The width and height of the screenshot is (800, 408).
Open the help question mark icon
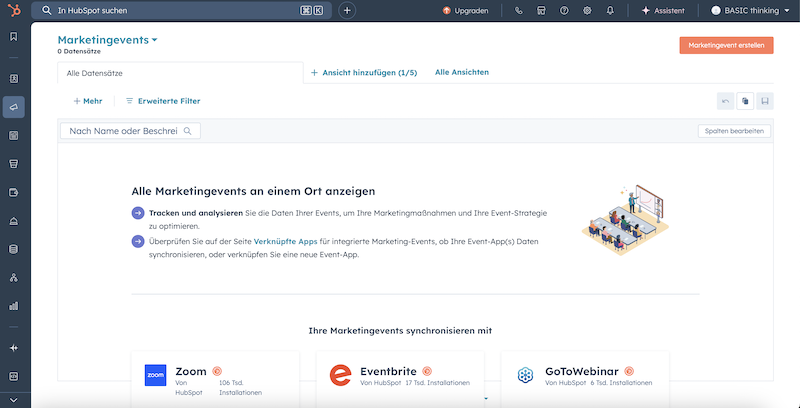point(564,10)
